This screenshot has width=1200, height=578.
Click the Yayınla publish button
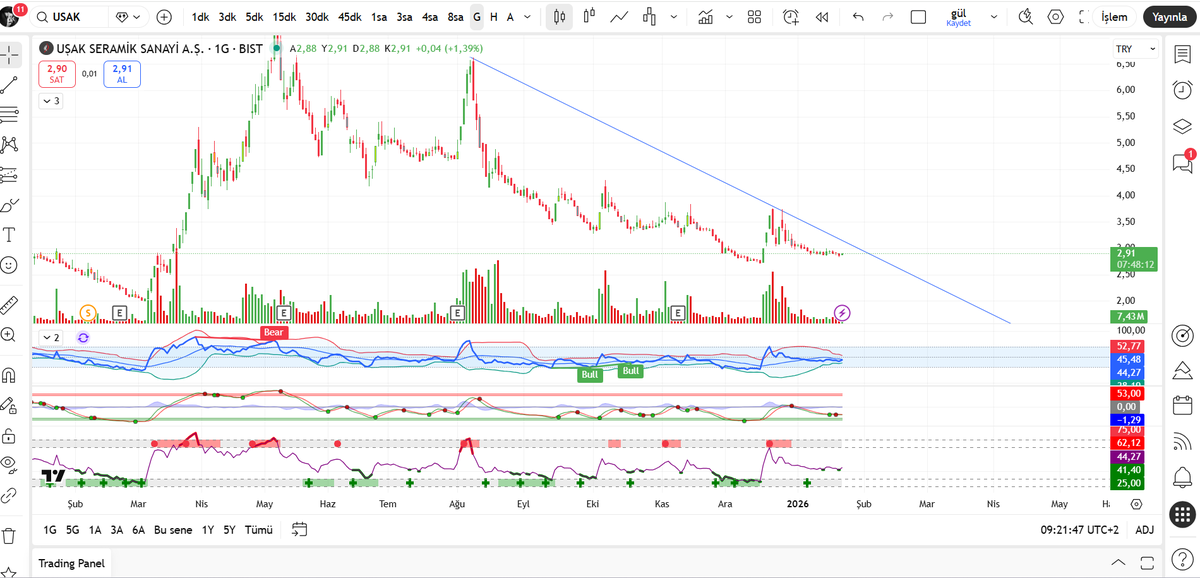pos(1169,17)
